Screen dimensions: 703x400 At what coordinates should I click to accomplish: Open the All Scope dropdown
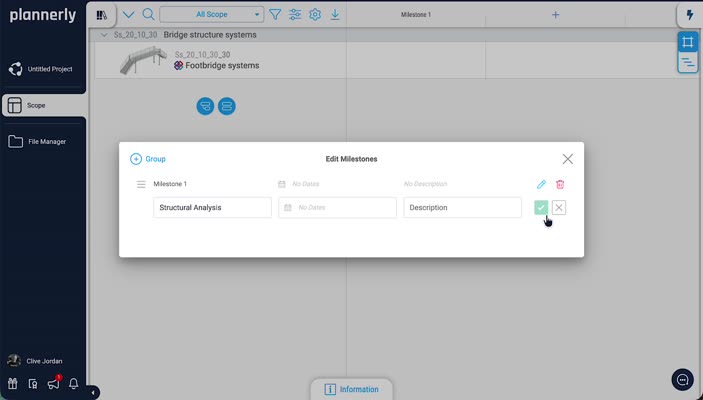tap(212, 14)
